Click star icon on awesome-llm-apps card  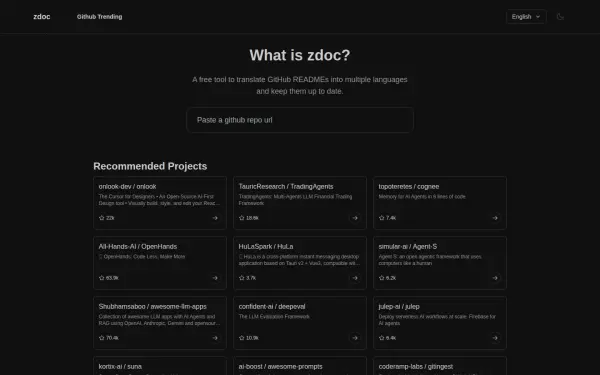click(101, 338)
